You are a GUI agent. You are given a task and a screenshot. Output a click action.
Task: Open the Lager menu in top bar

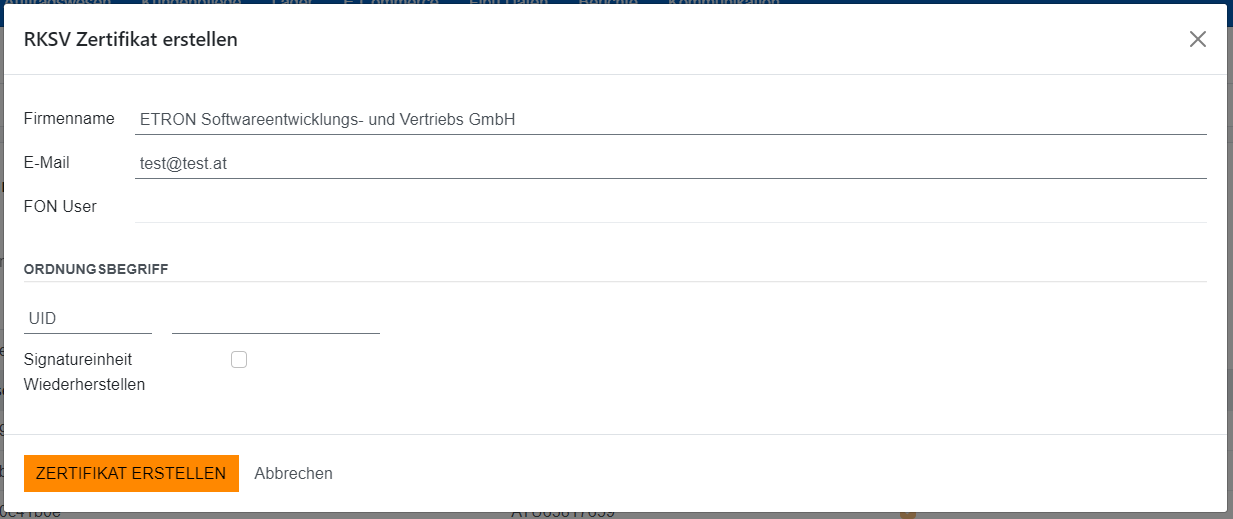tap(291, 3)
